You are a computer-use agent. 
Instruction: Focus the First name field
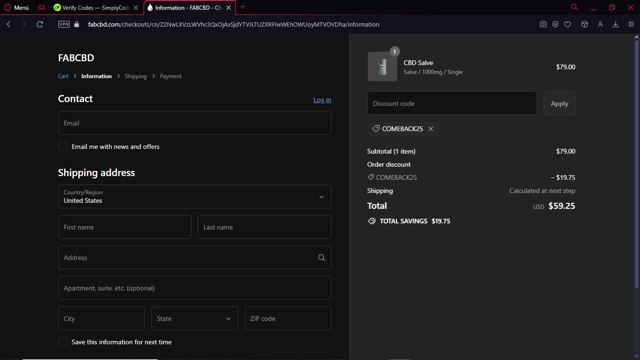[125, 227]
